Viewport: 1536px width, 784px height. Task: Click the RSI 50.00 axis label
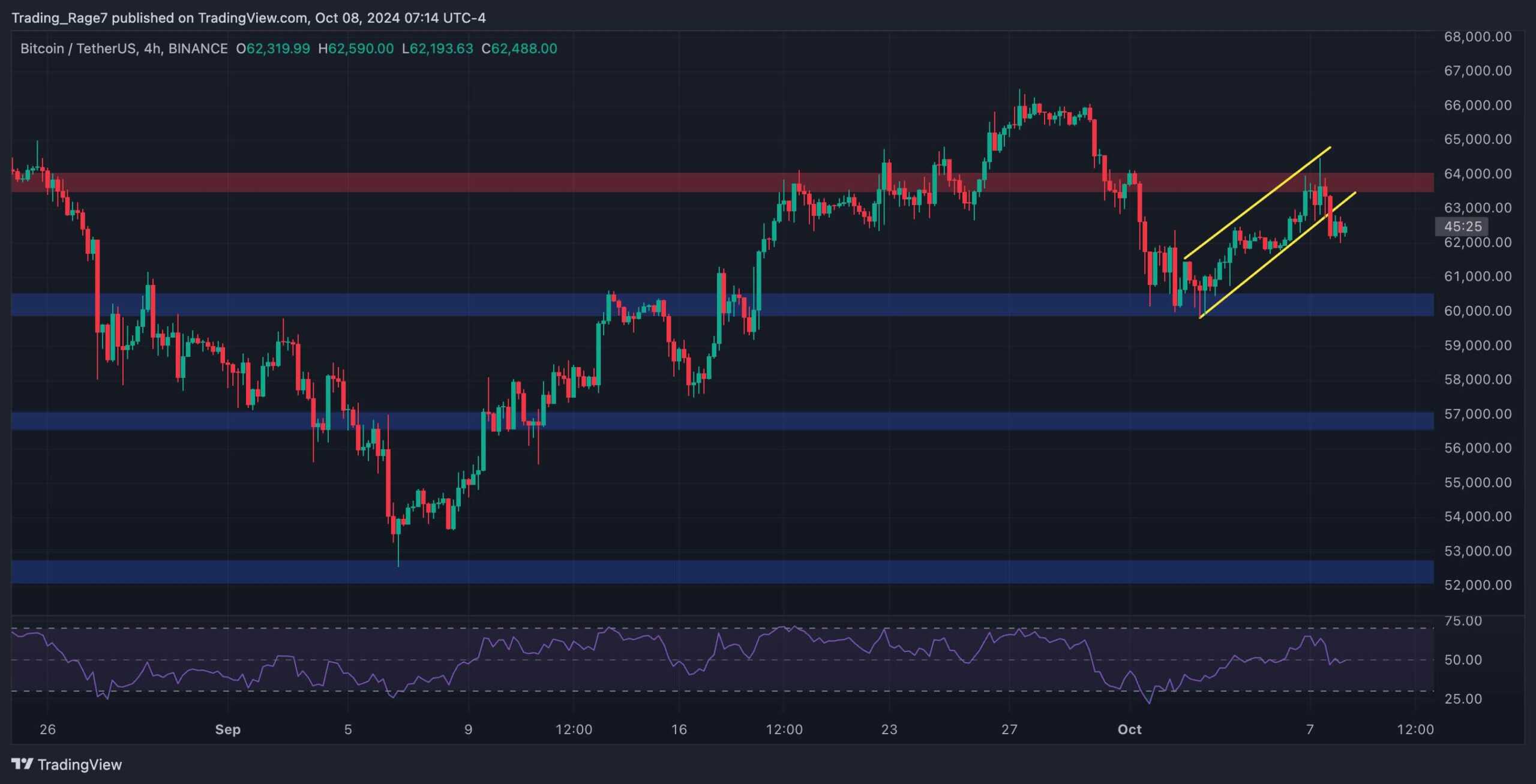[x=1463, y=660]
